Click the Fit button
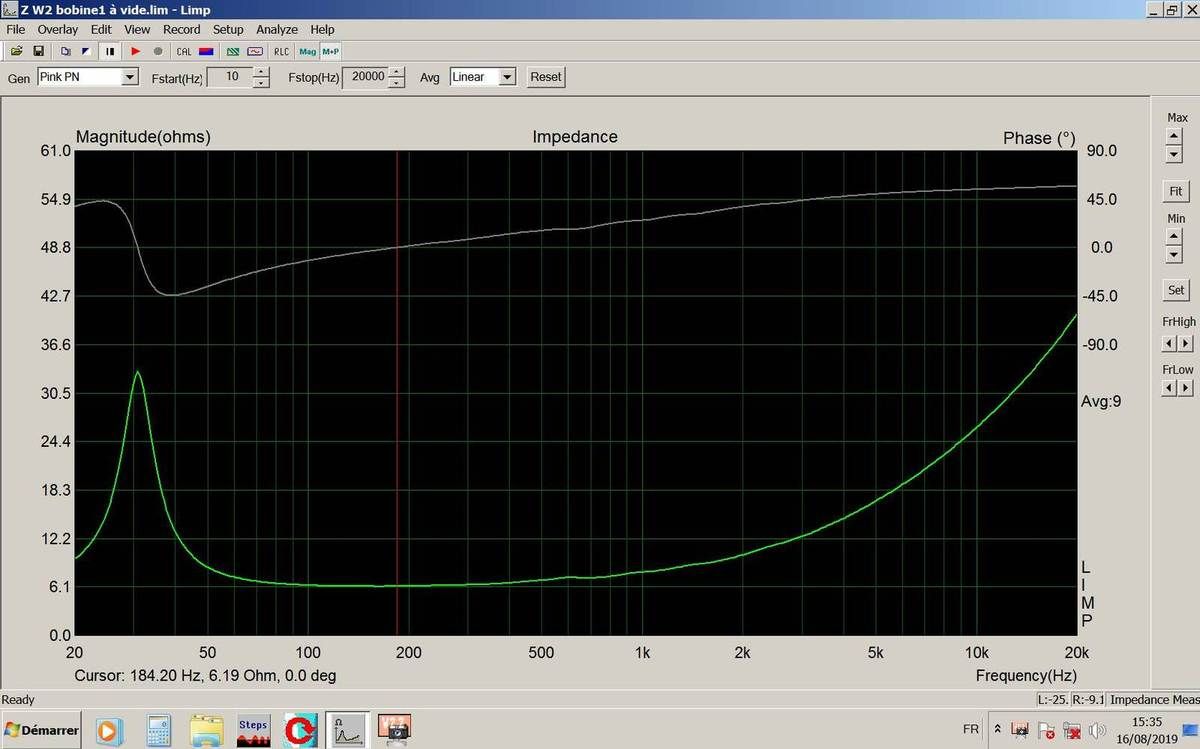Image resolution: width=1200 pixels, height=749 pixels. coord(1175,191)
